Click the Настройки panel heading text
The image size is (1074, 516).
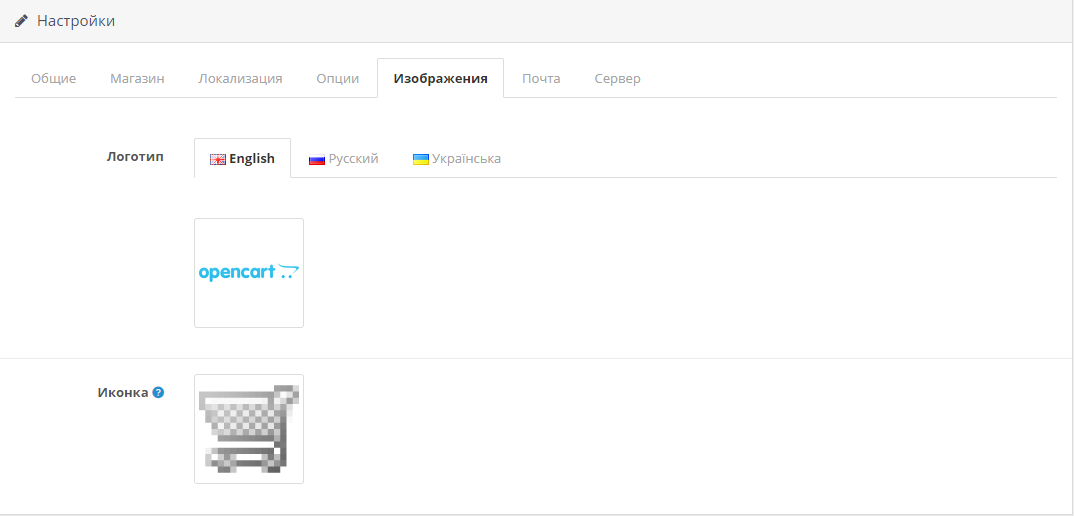76,21
